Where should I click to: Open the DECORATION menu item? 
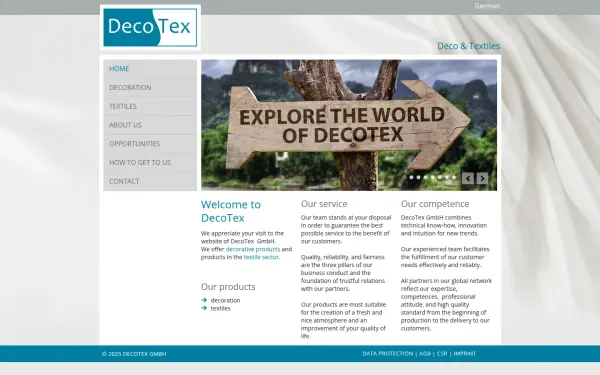tap(150, 88)
